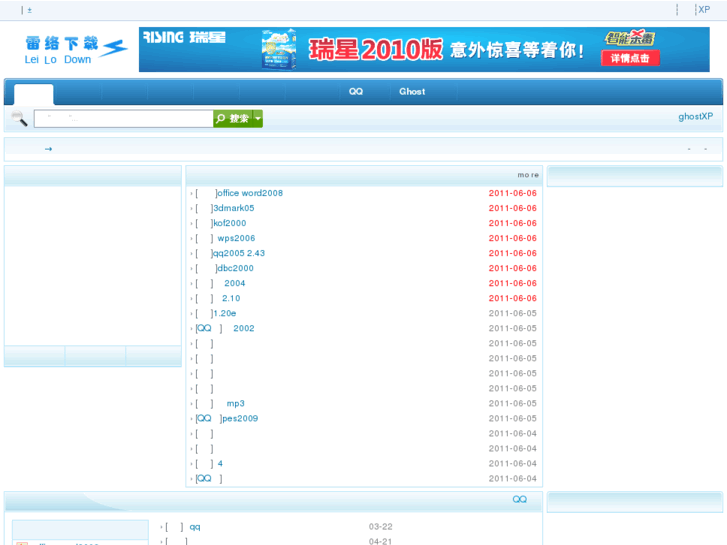The height and width of the screenshot is (545, 727).
Task: Open the qq2005 2.43 entry
Action: tap(239, 253)
